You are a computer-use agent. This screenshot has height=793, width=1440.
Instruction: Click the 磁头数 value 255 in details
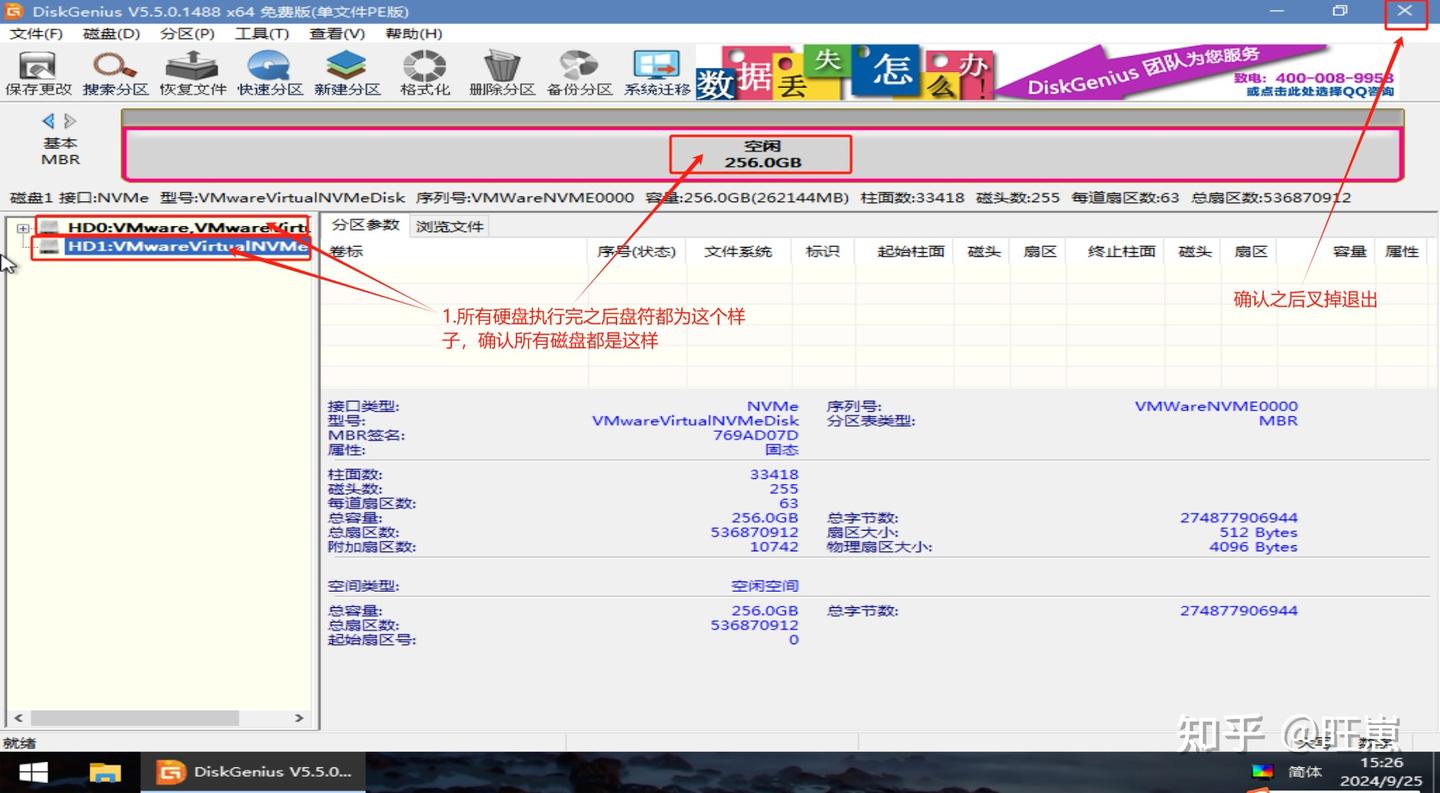(x=784, y=489)
